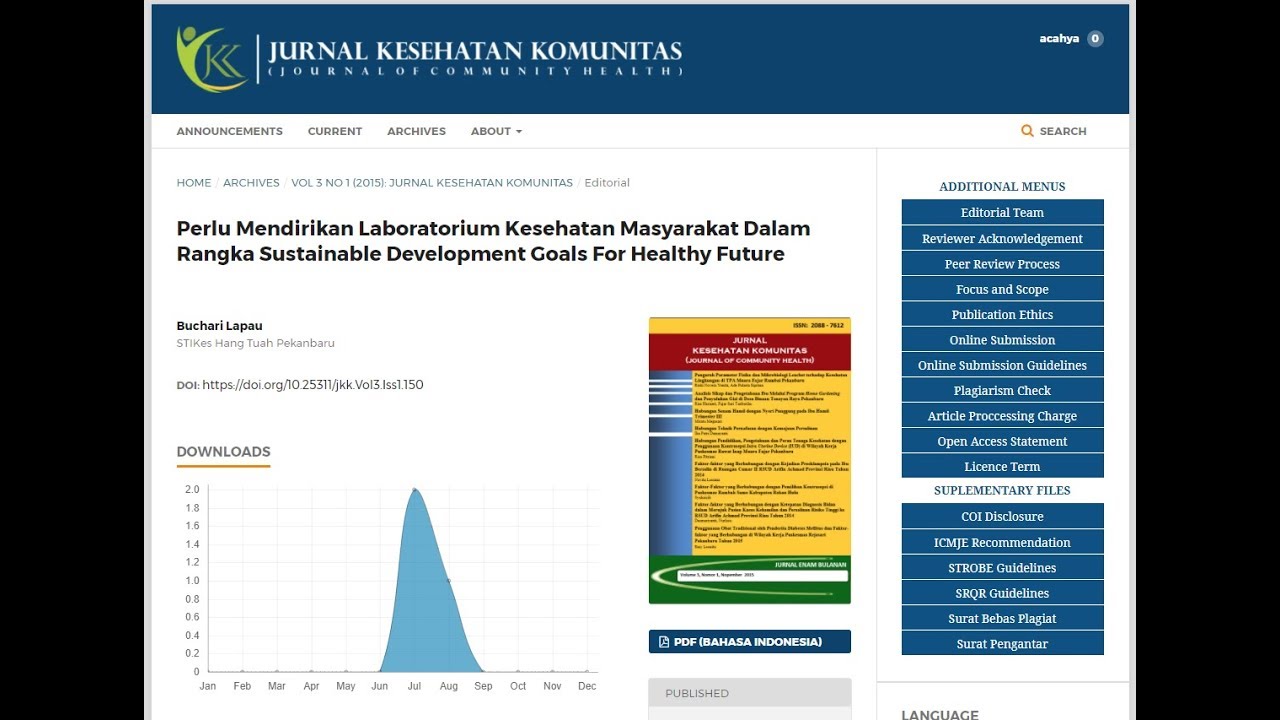This screenshot has width=1280, height=720.
Task: Click the notifications count badge 0
Action: point(1095,39)
